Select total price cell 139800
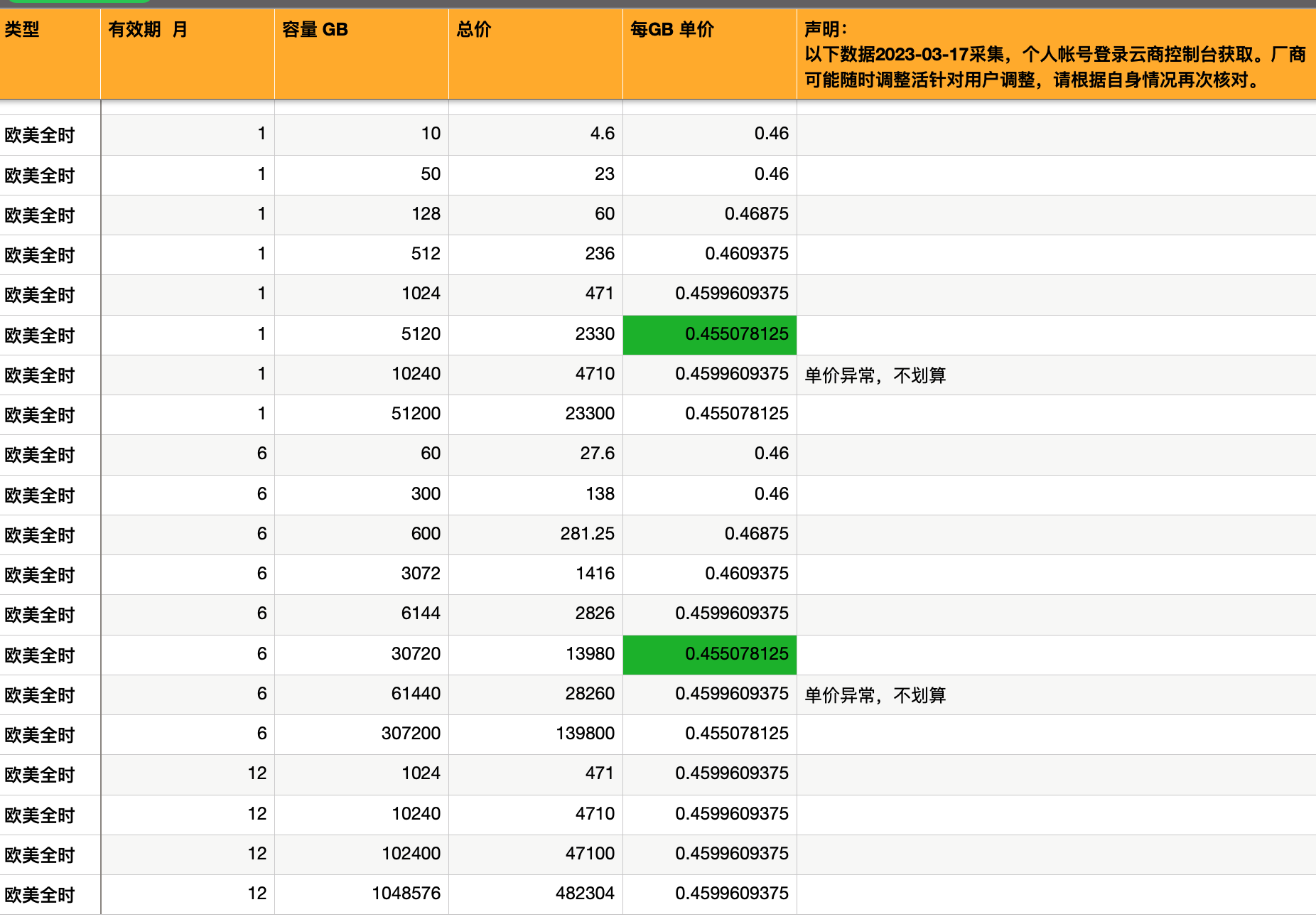Screen dimensions: 1316x917 pyautogui.click(x=536, y=734)
